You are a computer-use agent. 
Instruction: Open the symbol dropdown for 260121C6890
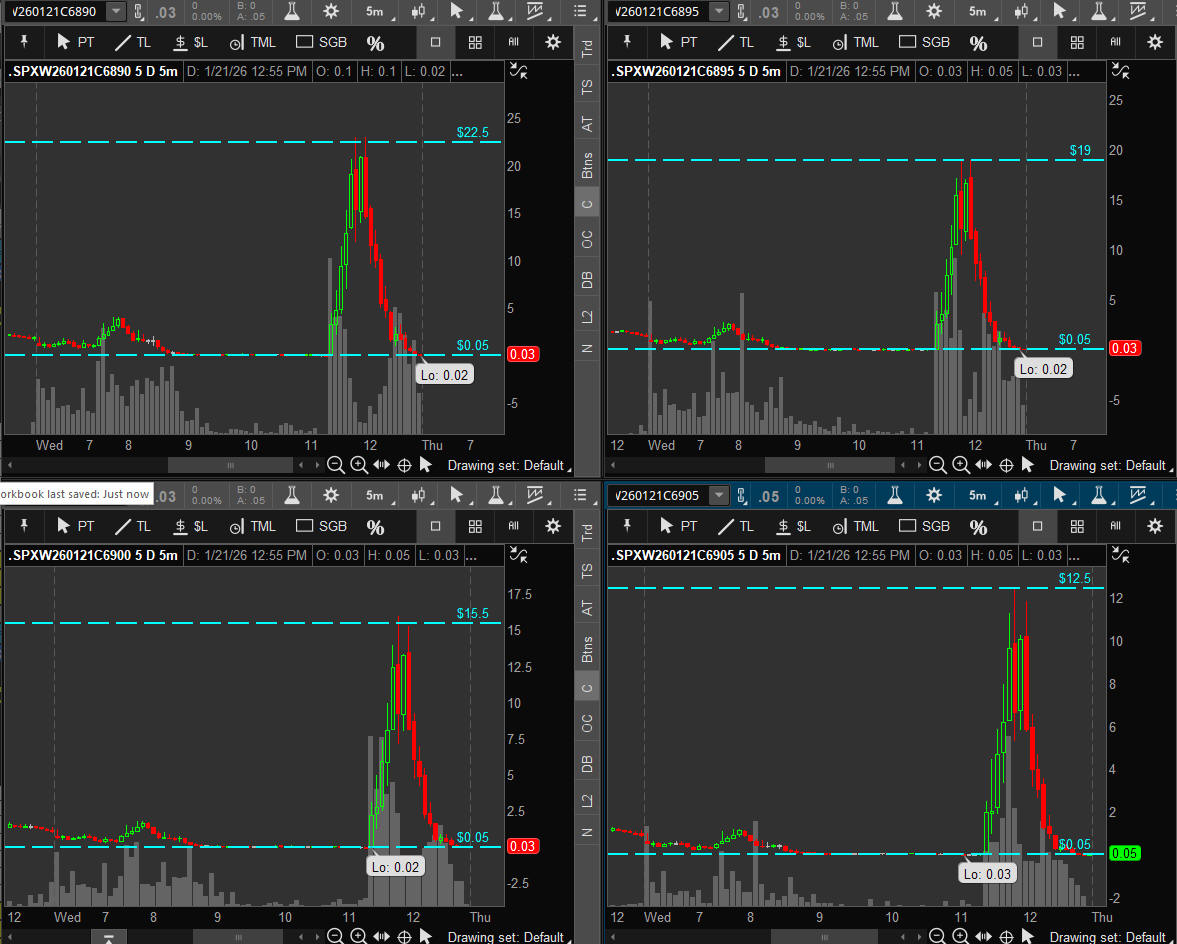click(x=116, y=11)
